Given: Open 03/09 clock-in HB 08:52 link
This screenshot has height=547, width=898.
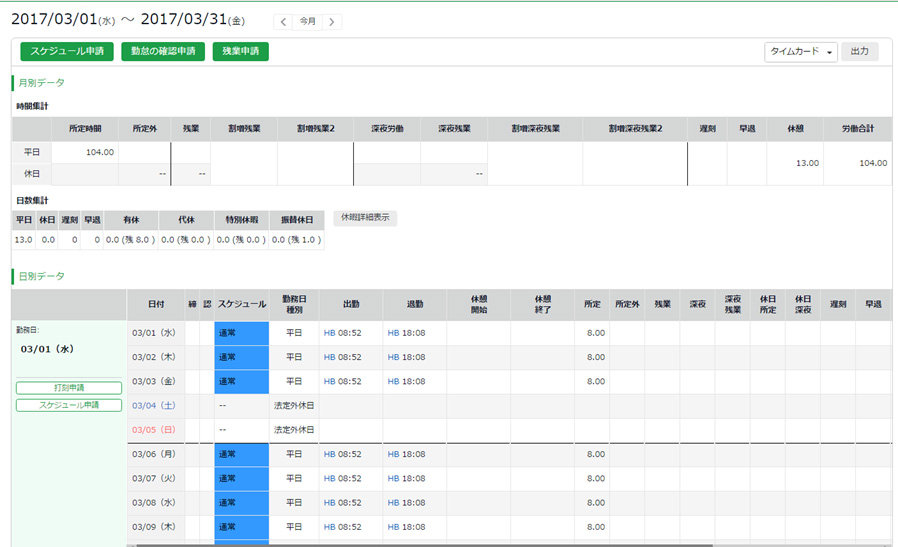Looking at the screenshot, I should pyautogui.click(x=342, y=527).
